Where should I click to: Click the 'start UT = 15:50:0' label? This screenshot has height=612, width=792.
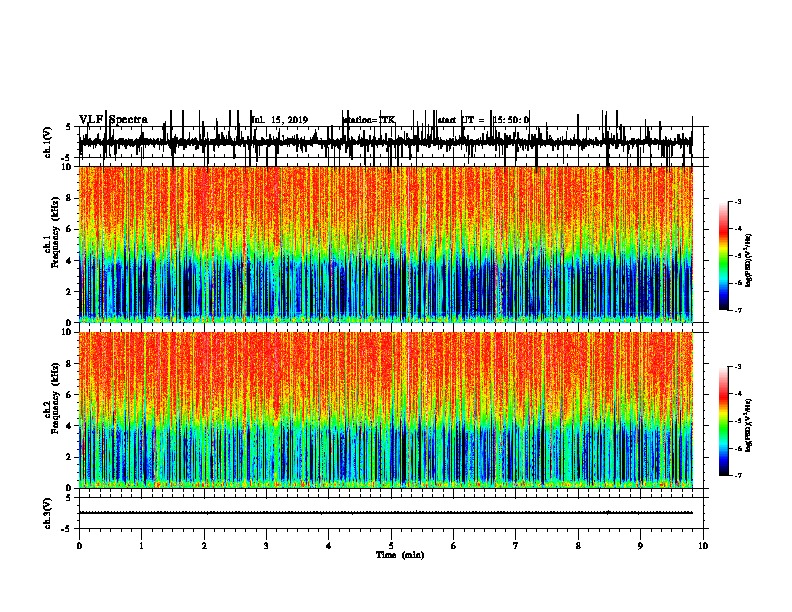click(483, 120)
